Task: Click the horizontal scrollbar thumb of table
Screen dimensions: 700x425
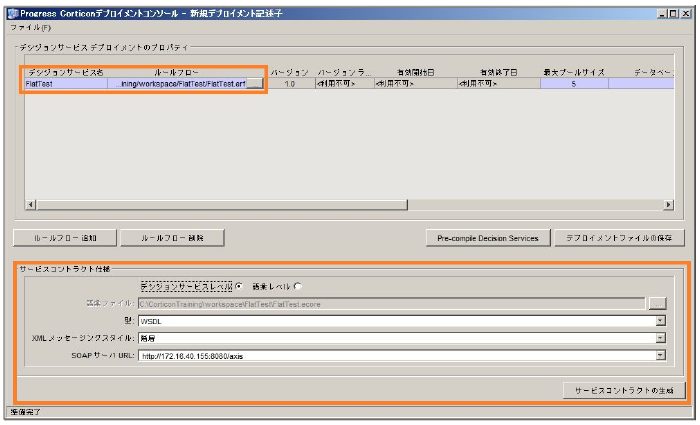Action: pyautogui.click(x=222, y=205)
